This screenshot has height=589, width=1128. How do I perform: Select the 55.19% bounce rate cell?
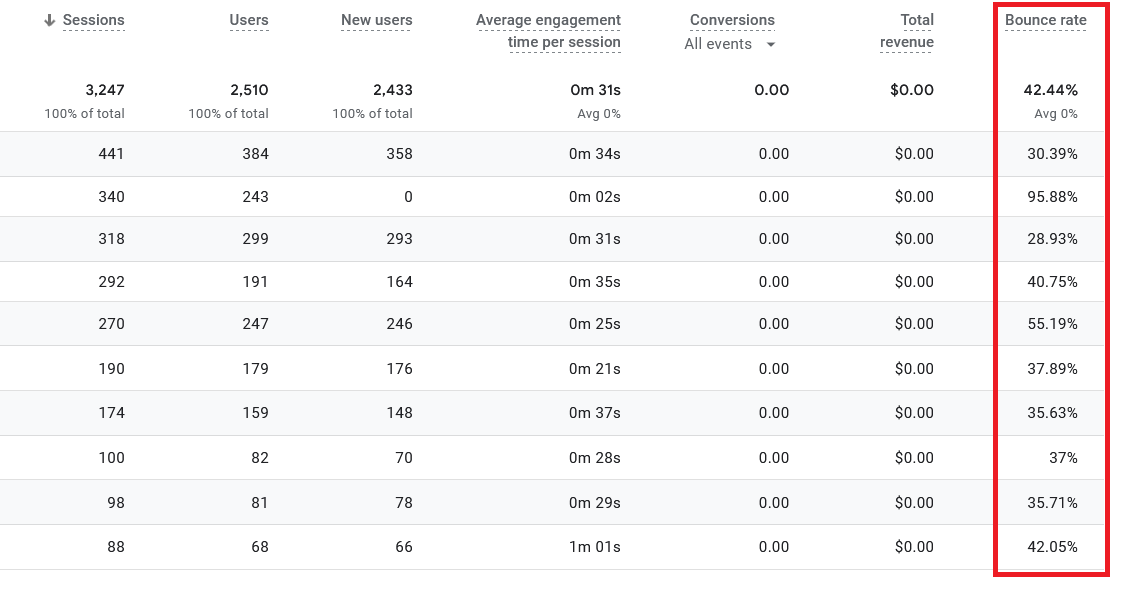coord(1050,325)
